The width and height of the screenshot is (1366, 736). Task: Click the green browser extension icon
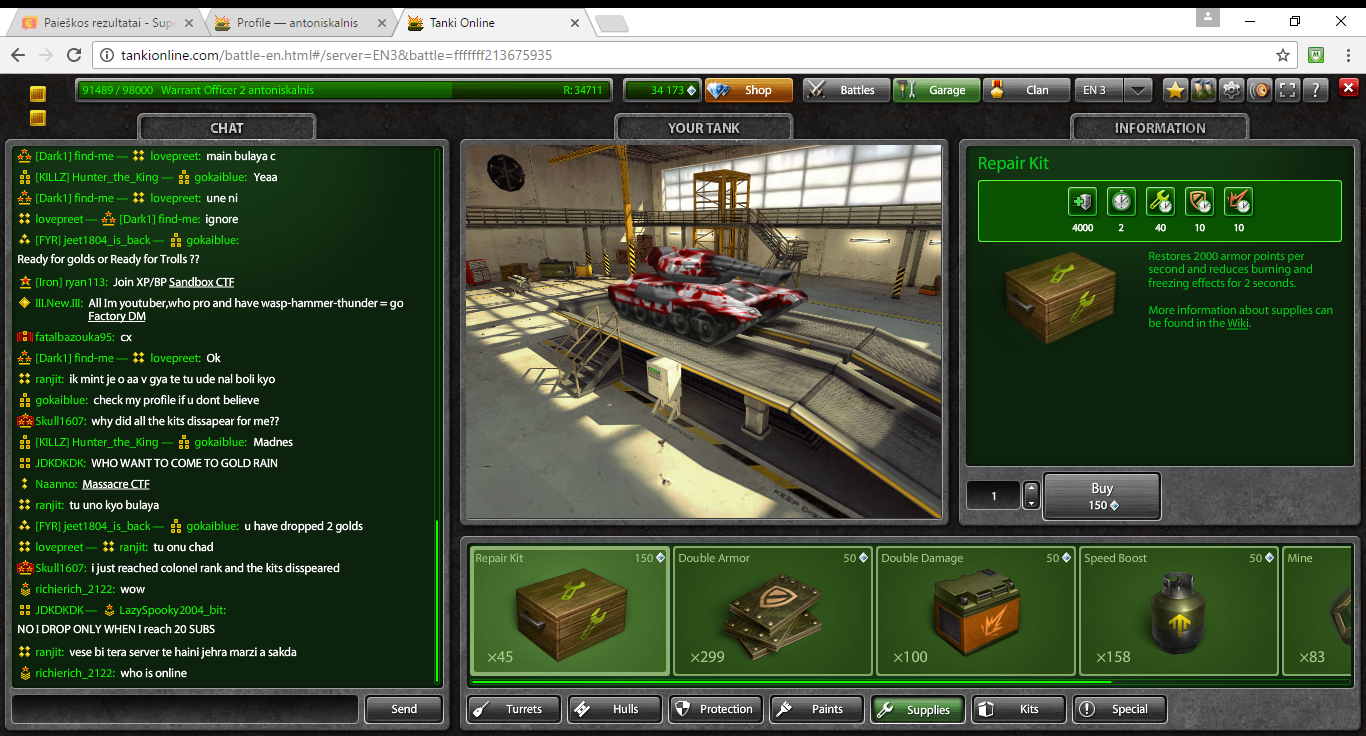[x=1317, y=55]
